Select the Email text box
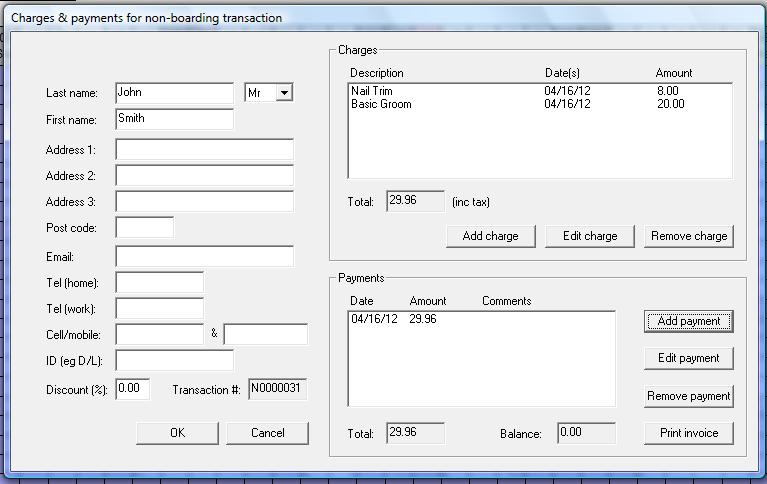The image size is (767, 484). [x=204, y=257]
